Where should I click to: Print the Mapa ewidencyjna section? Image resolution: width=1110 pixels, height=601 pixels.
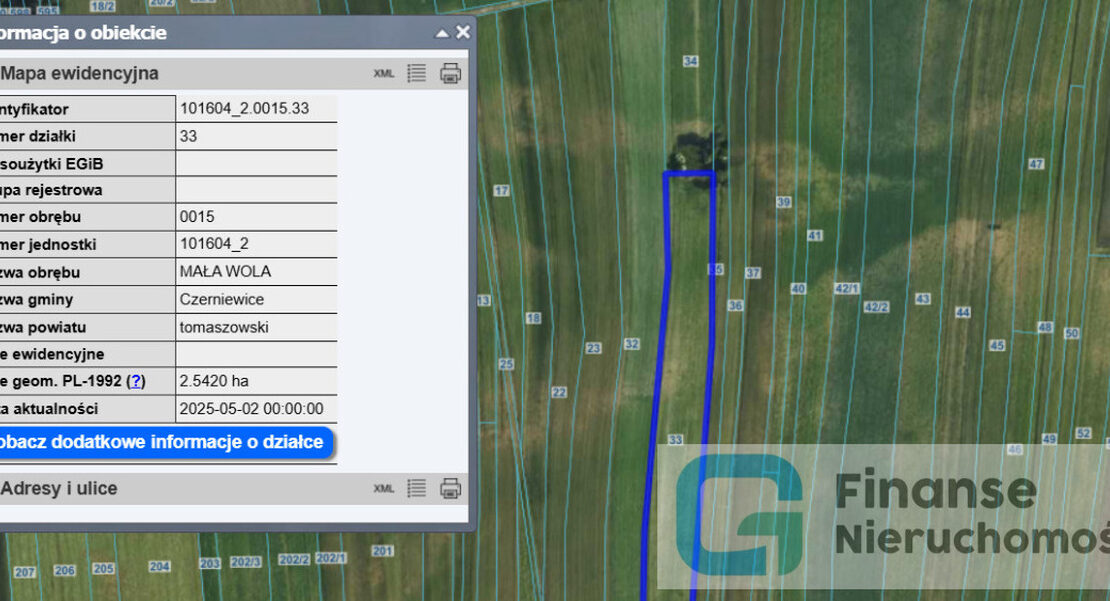pos(451,74)
